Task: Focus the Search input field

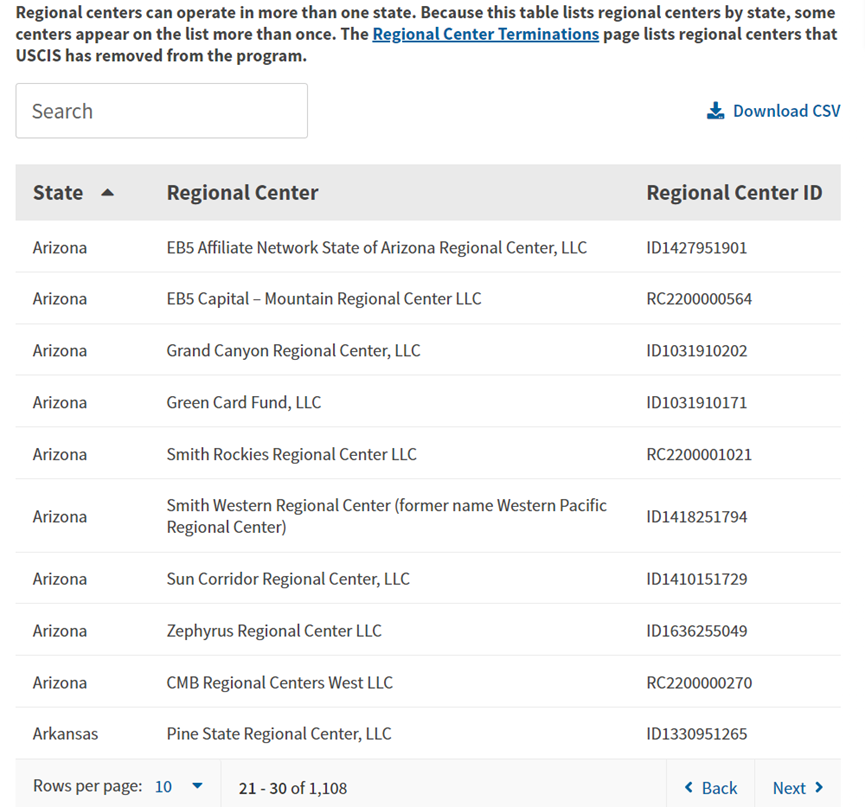Action: (162, 111)
